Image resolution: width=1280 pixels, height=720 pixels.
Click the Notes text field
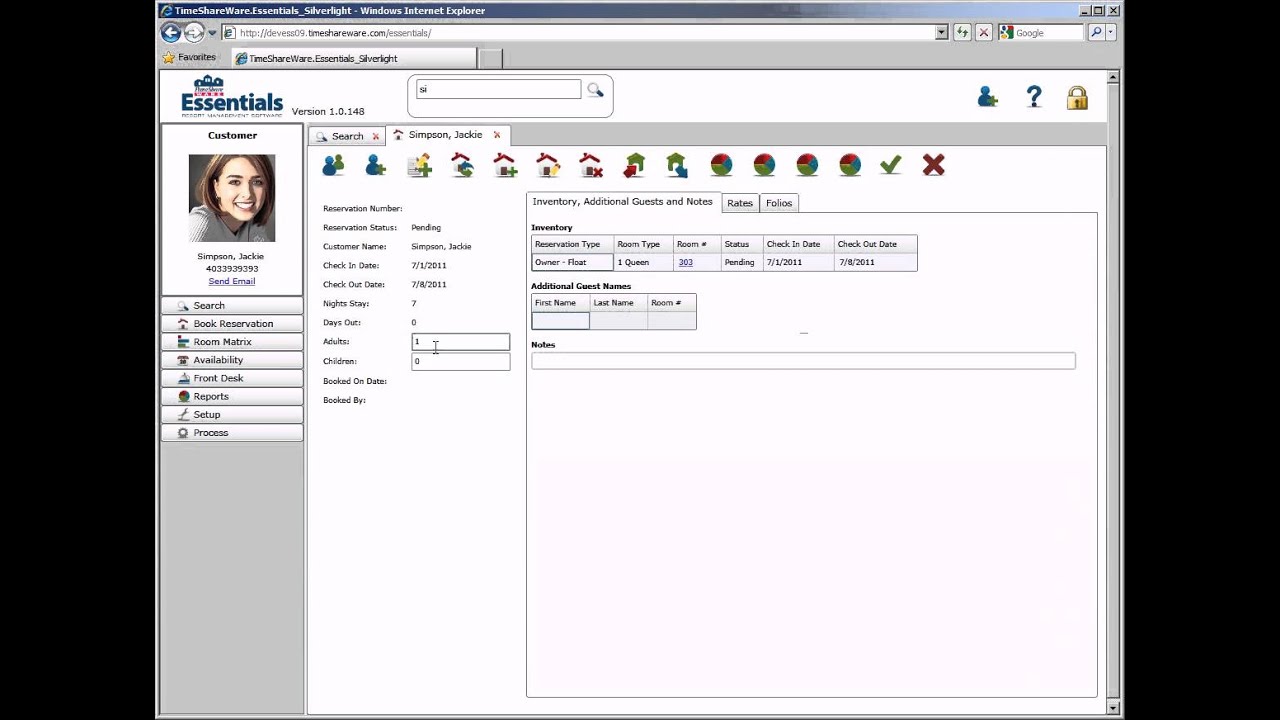click(803, 361)
